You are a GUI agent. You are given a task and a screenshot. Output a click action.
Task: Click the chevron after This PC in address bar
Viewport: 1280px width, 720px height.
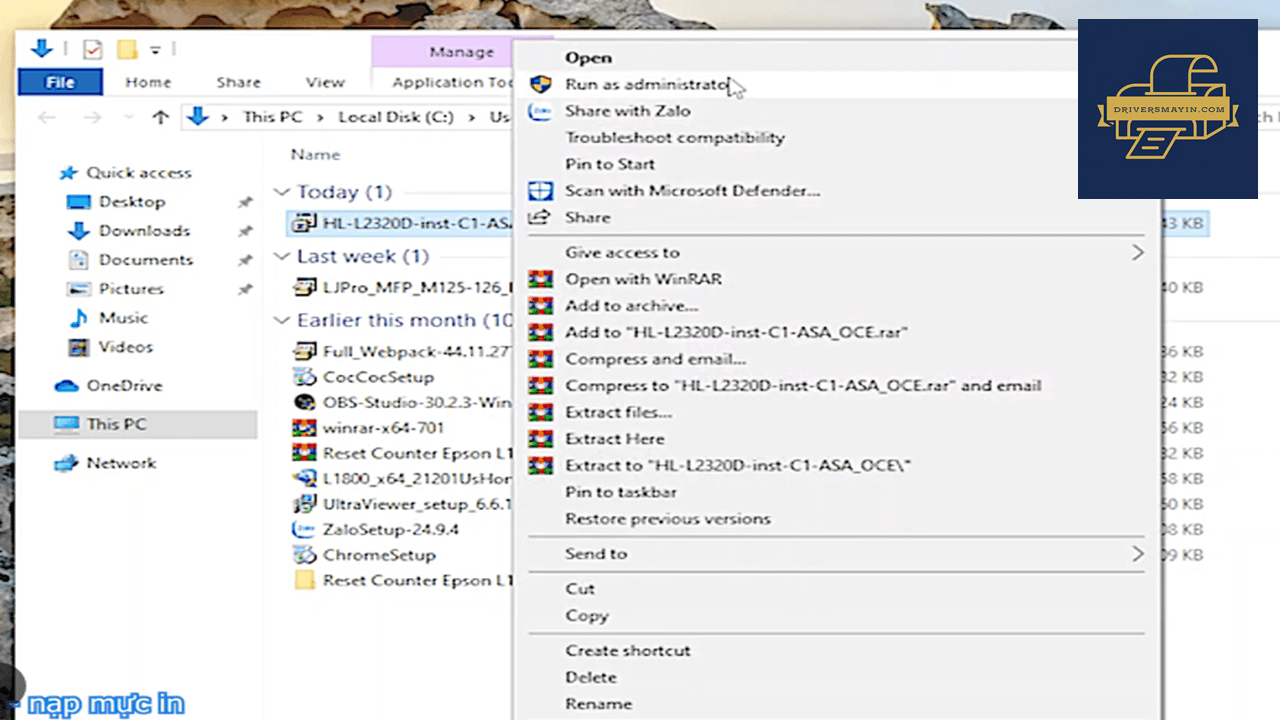tap(320, 117)
